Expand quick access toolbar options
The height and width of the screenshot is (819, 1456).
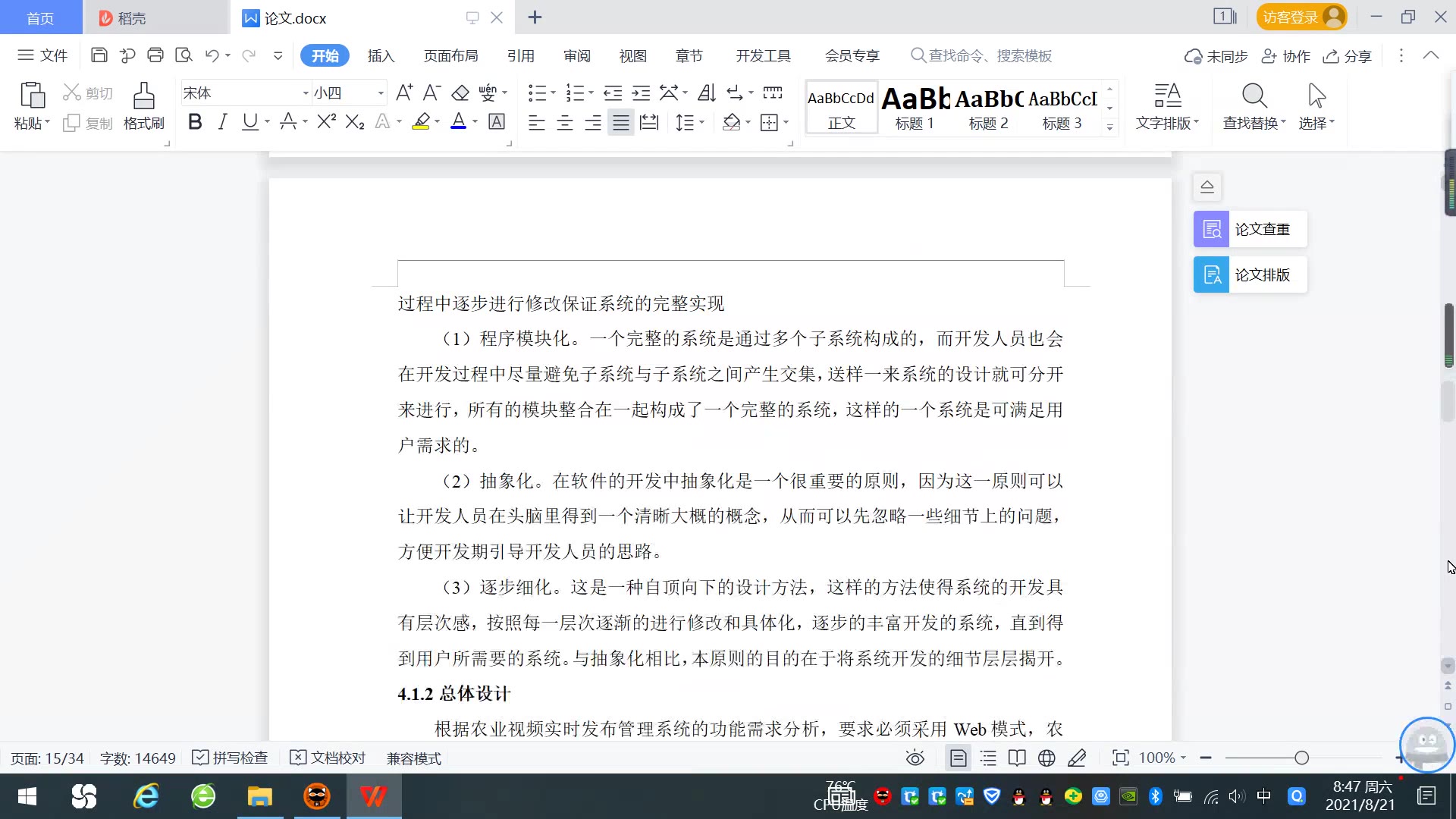(x=278, y=55)
